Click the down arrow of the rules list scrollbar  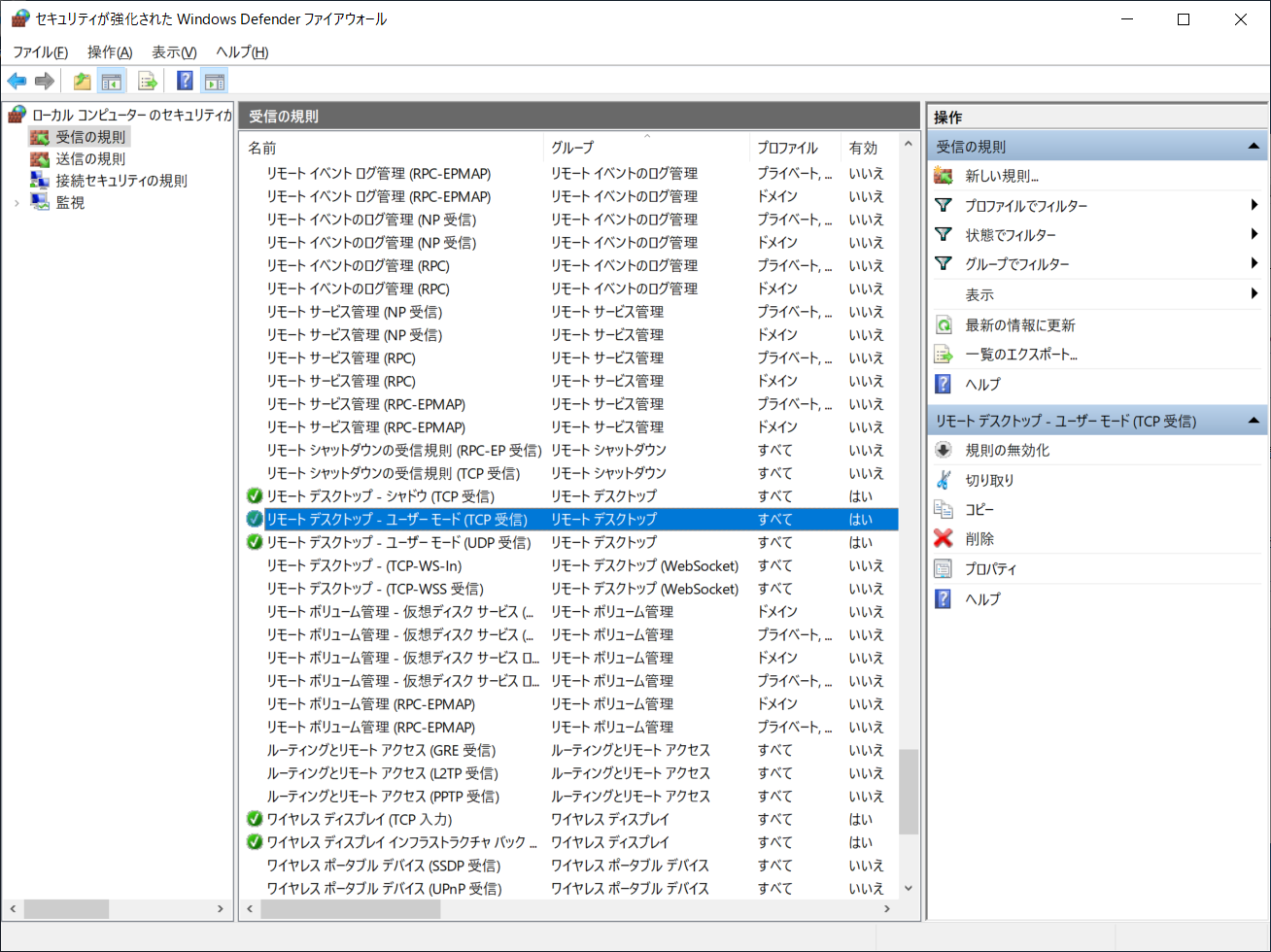908,887
